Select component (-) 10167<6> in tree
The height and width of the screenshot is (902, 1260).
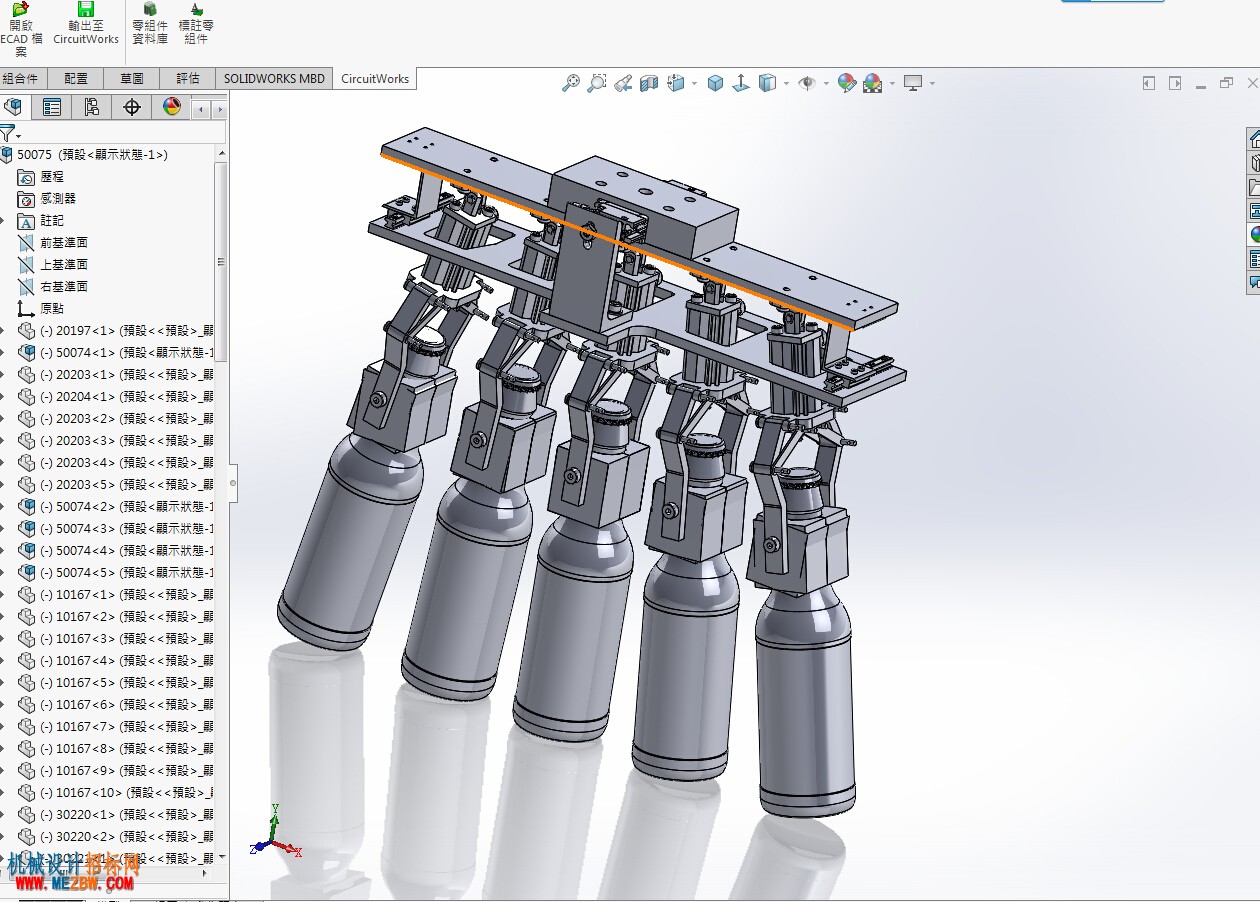[116, 705]
